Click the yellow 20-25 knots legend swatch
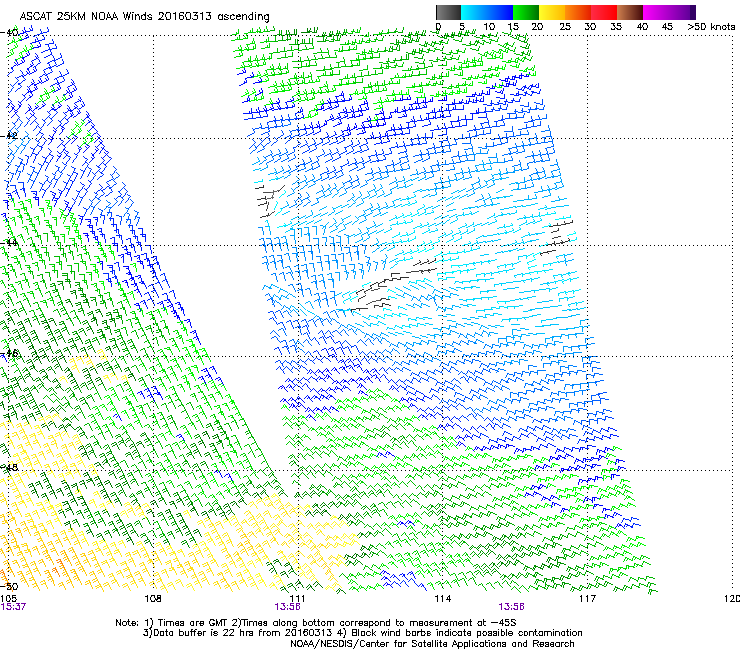740x650 pixels. pos(552,12)
